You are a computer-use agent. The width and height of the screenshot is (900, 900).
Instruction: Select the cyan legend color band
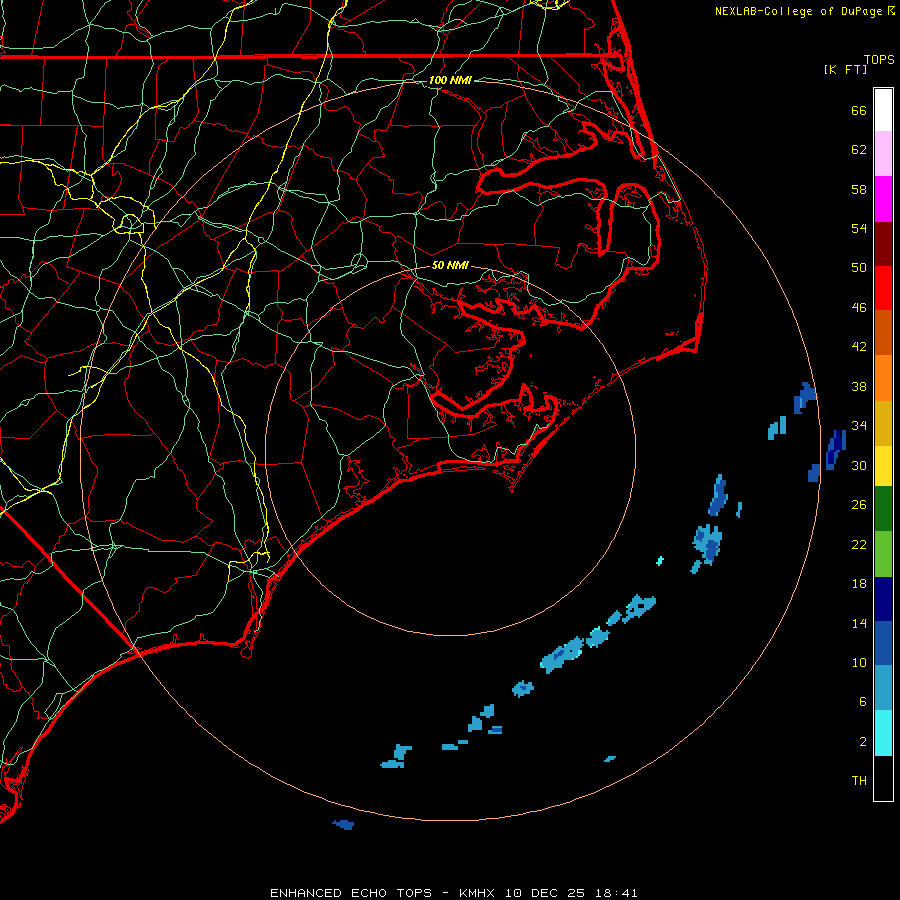tap(883, 733)
